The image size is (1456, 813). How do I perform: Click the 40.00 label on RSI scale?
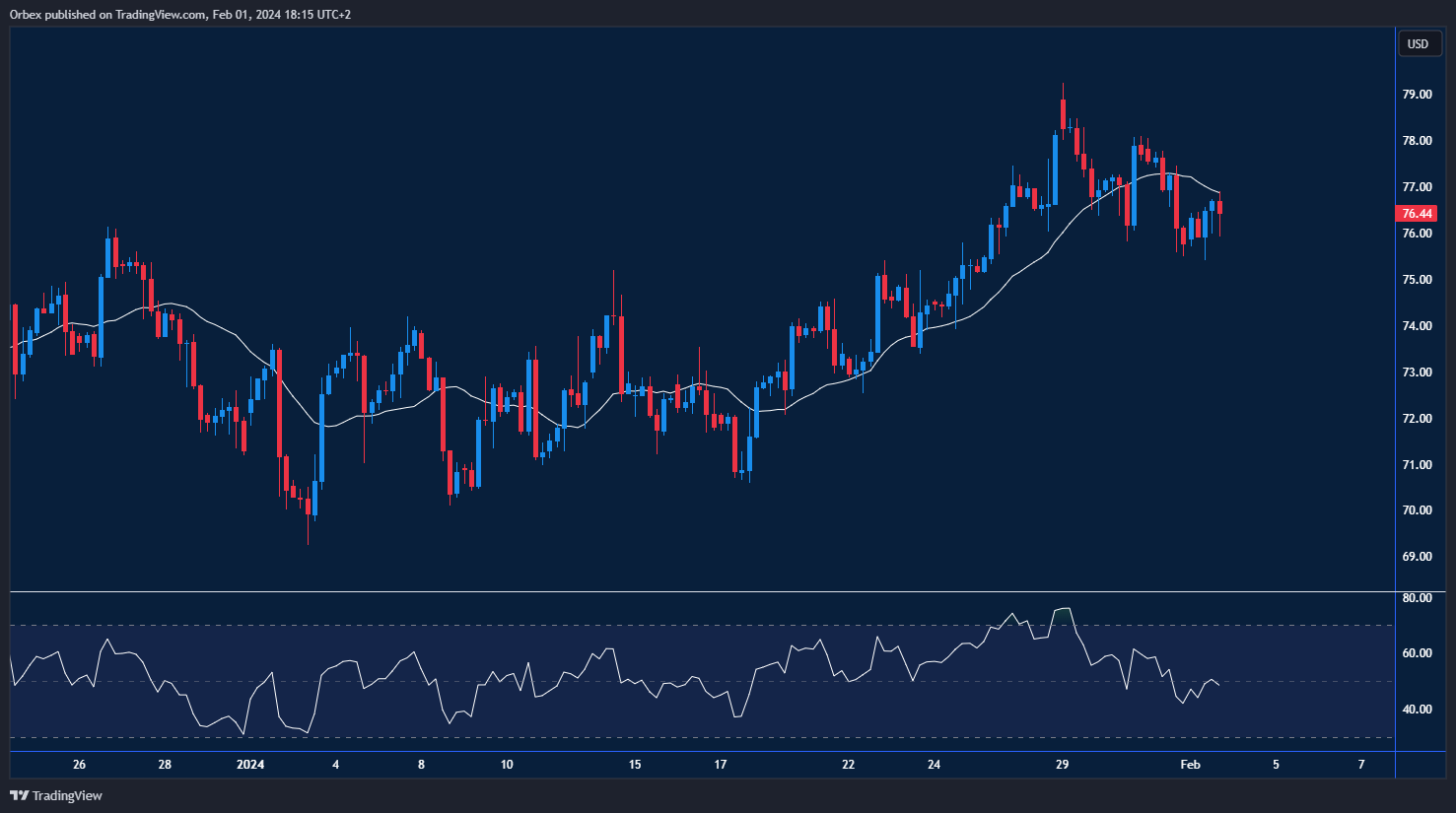click(1417, 710)
